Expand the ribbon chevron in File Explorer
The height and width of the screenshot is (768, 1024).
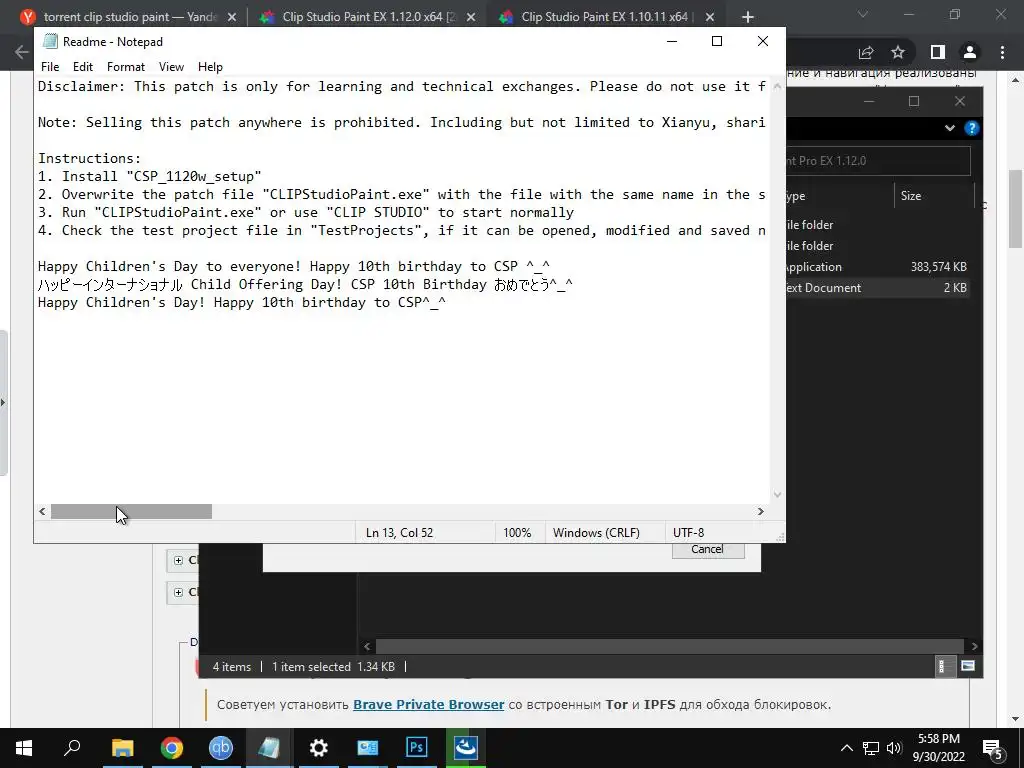point(950,128)
